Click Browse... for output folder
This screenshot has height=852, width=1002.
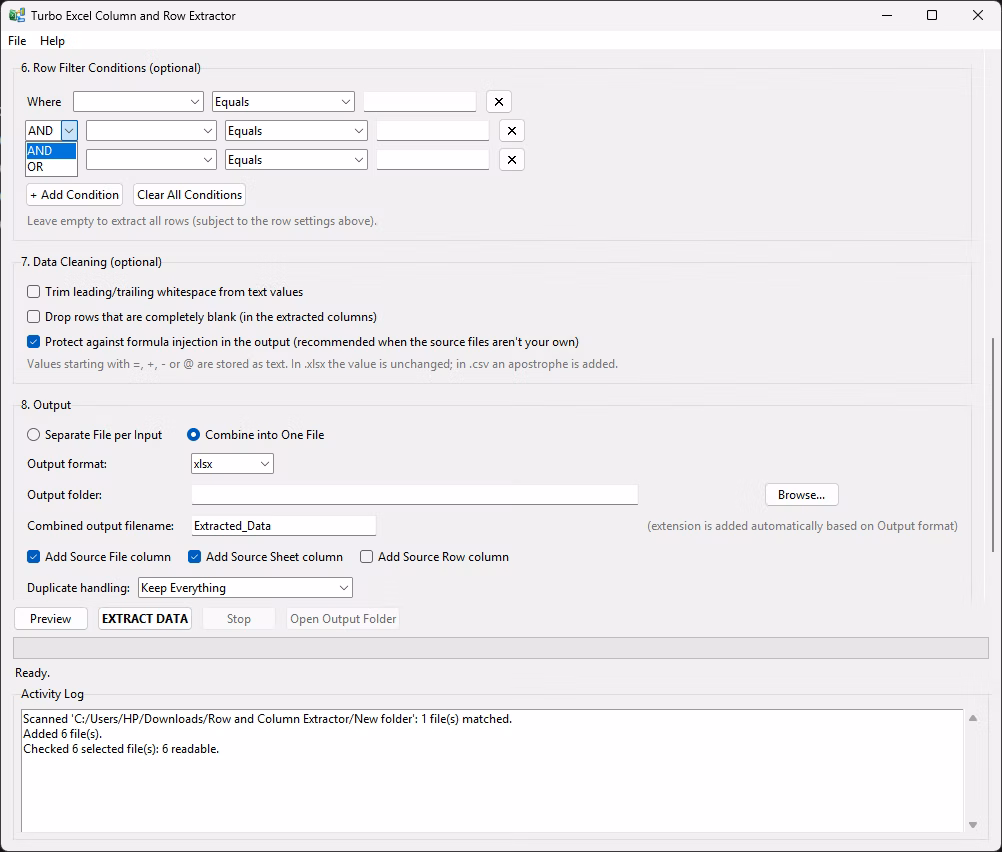(801, 495)
